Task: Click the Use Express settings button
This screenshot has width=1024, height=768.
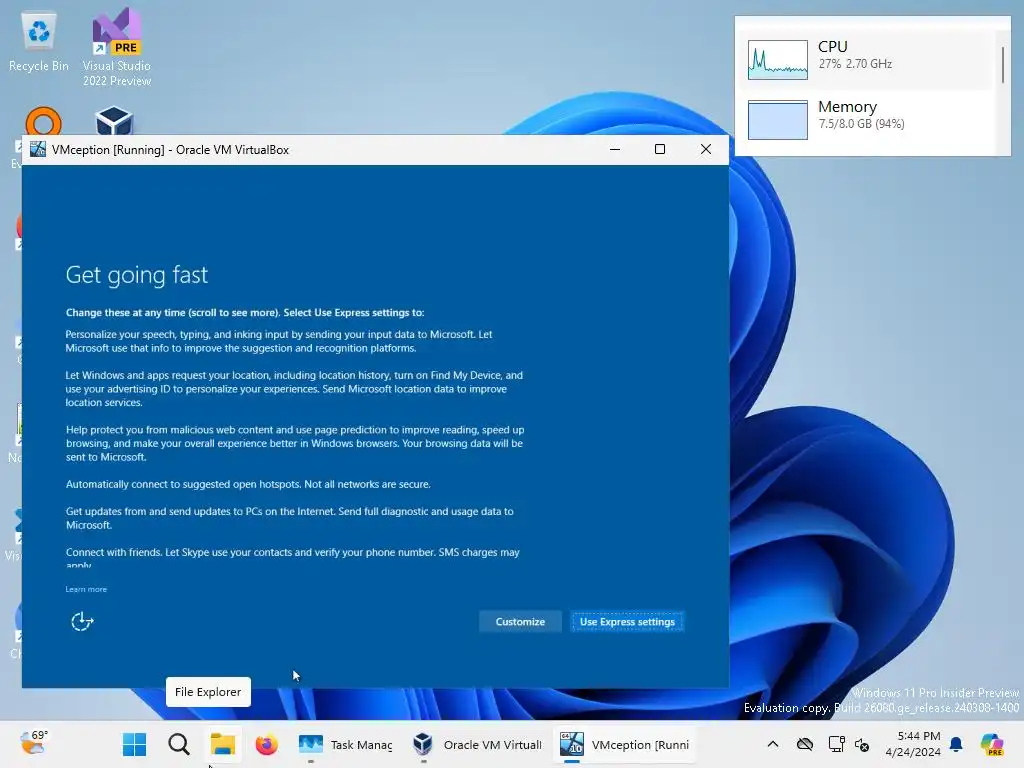Action: pyautogui.click(x=627, y=622)
